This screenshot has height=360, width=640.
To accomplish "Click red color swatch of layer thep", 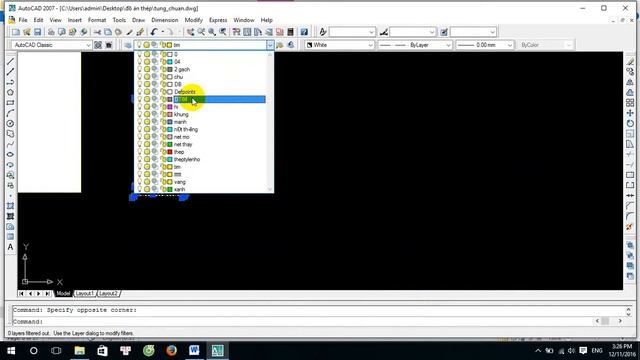I will coord(170,152).
